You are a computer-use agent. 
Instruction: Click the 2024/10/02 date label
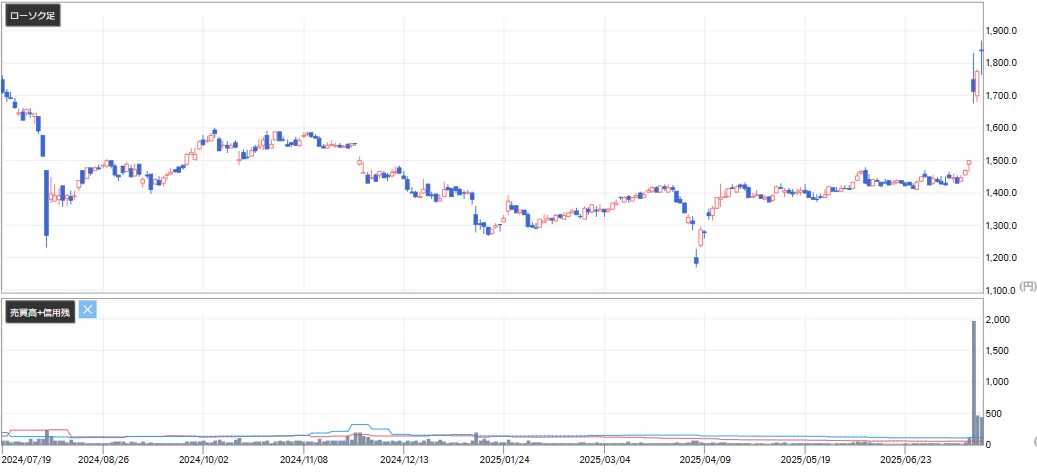tap(202, 458)
